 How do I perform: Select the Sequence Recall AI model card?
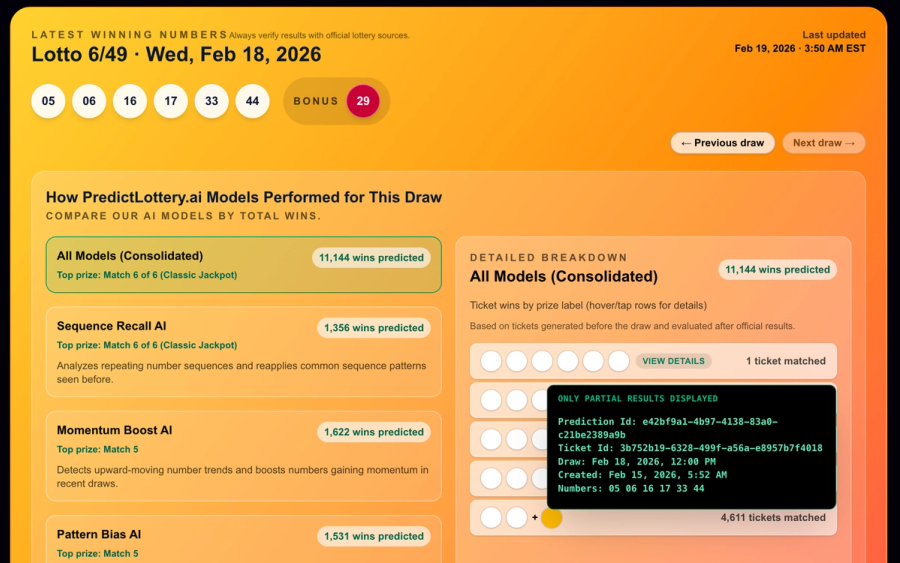243,352
